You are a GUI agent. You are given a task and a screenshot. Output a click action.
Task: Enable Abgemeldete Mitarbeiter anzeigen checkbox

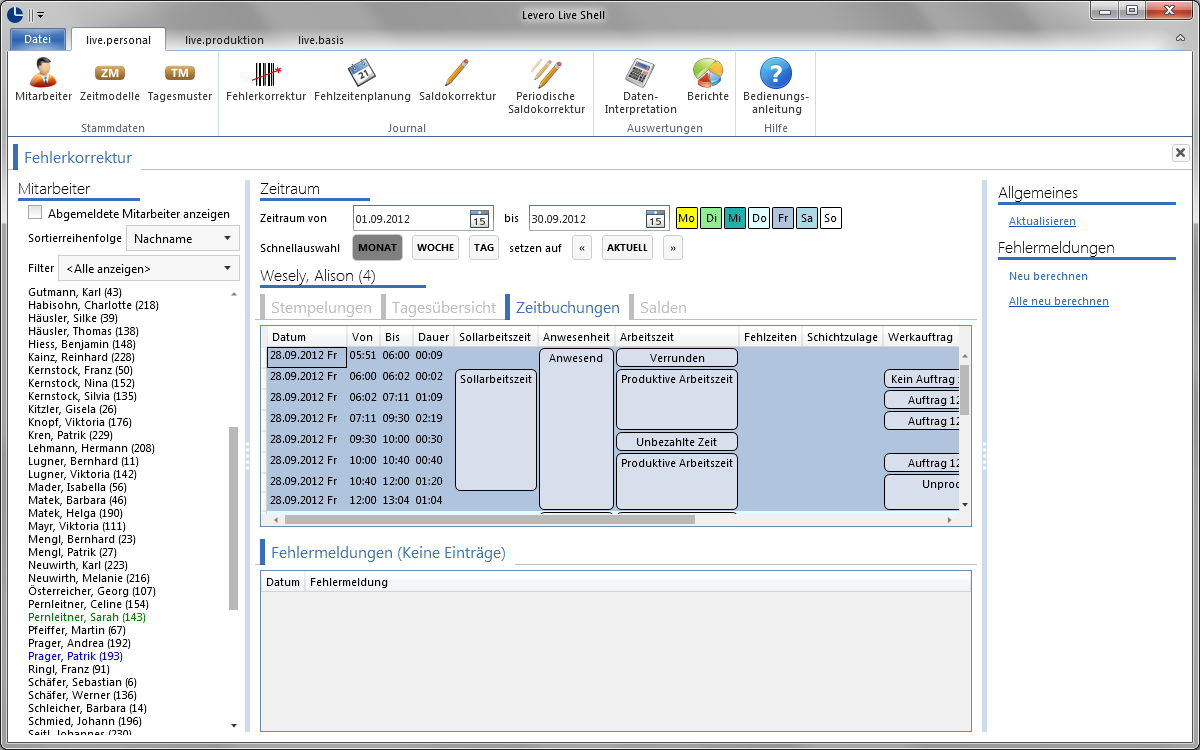click(x=35, y=212)
